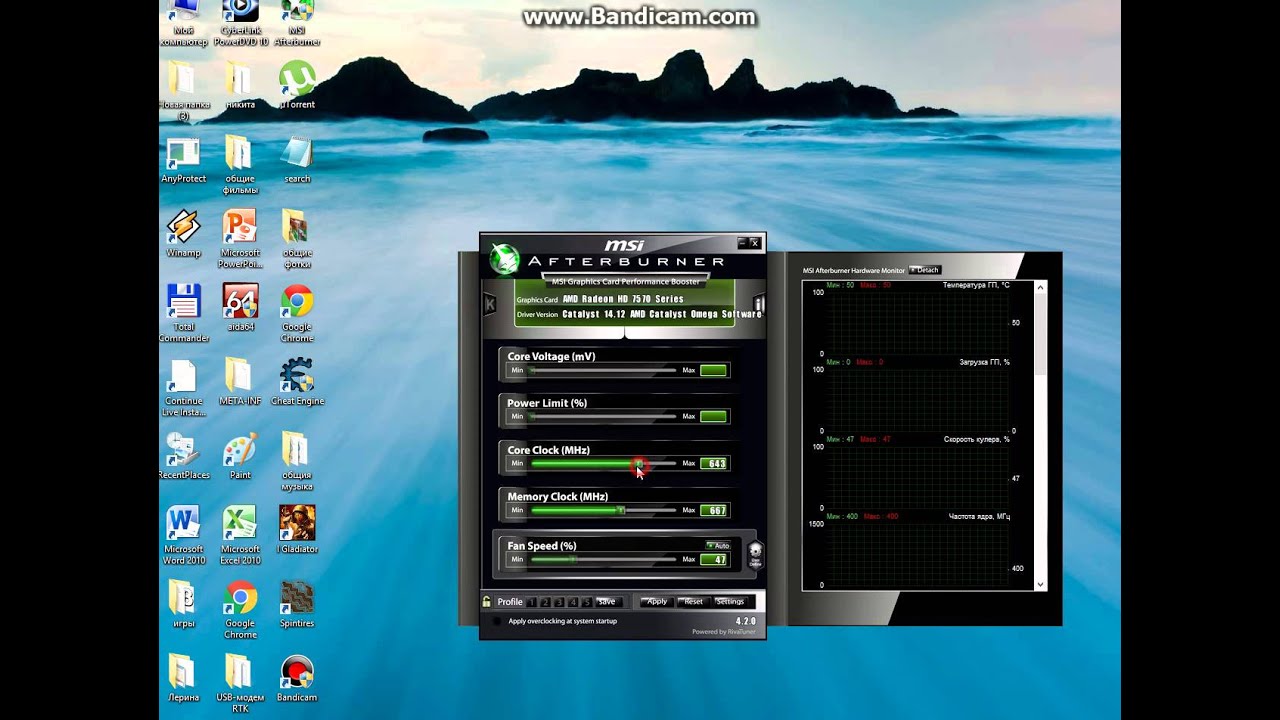Toggle Apply overclocking at system startup
Viewport: 1280px width, 720px height.
[x=497, y=621]
